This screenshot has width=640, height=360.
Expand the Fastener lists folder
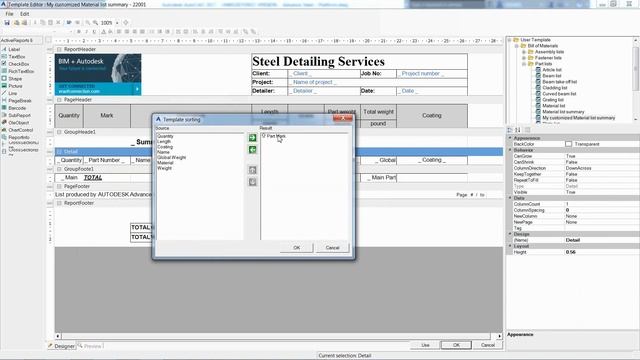pos(524,58)
